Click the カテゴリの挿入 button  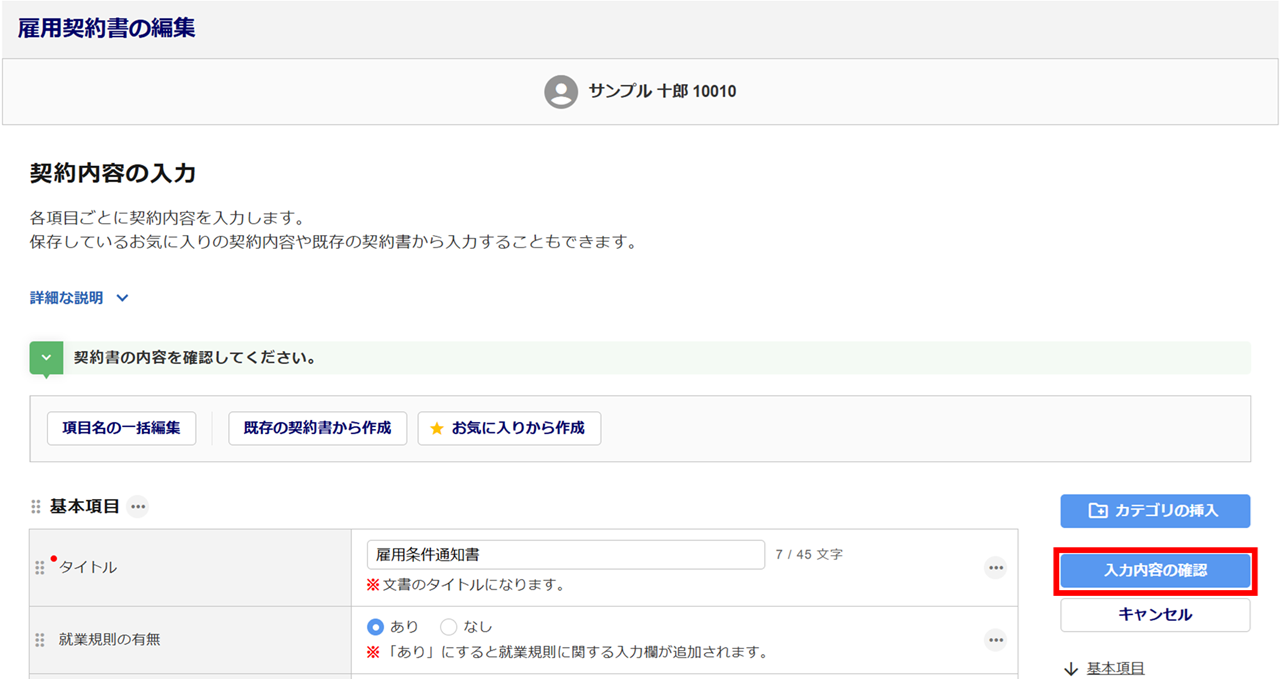[1155, 511]
